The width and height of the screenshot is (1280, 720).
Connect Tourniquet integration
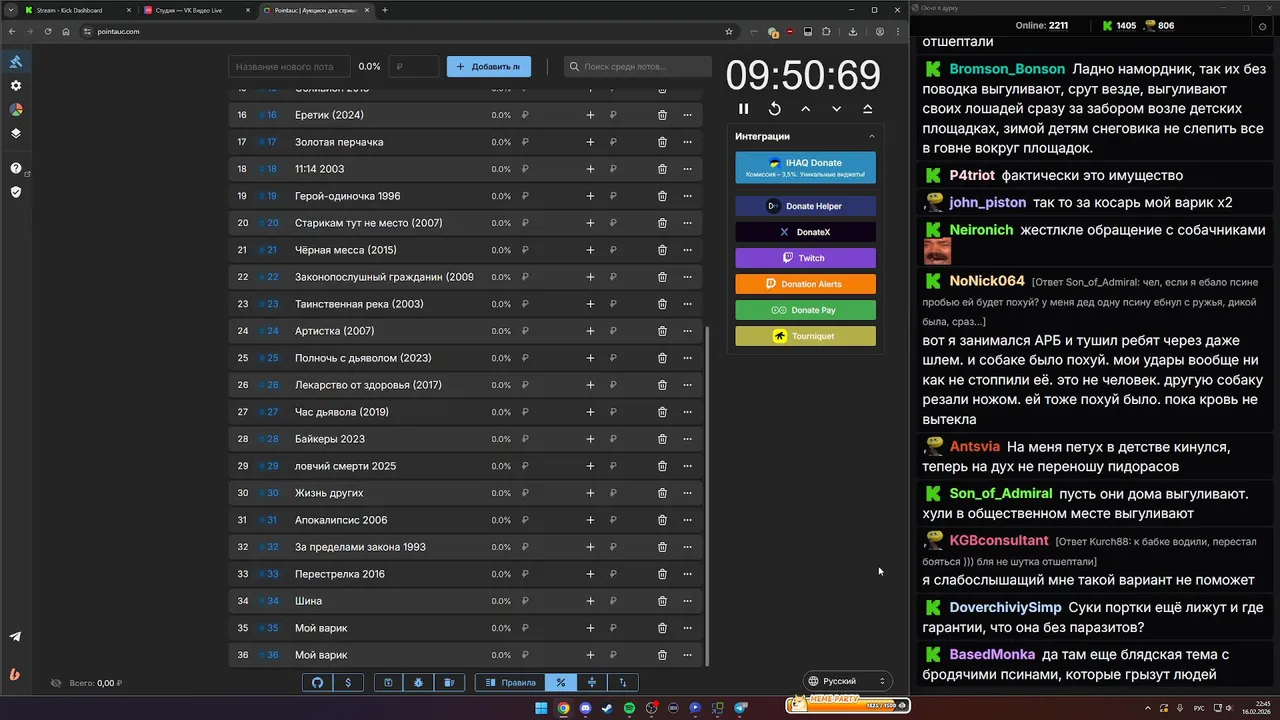pyautogui.click(x=805, y=336)
